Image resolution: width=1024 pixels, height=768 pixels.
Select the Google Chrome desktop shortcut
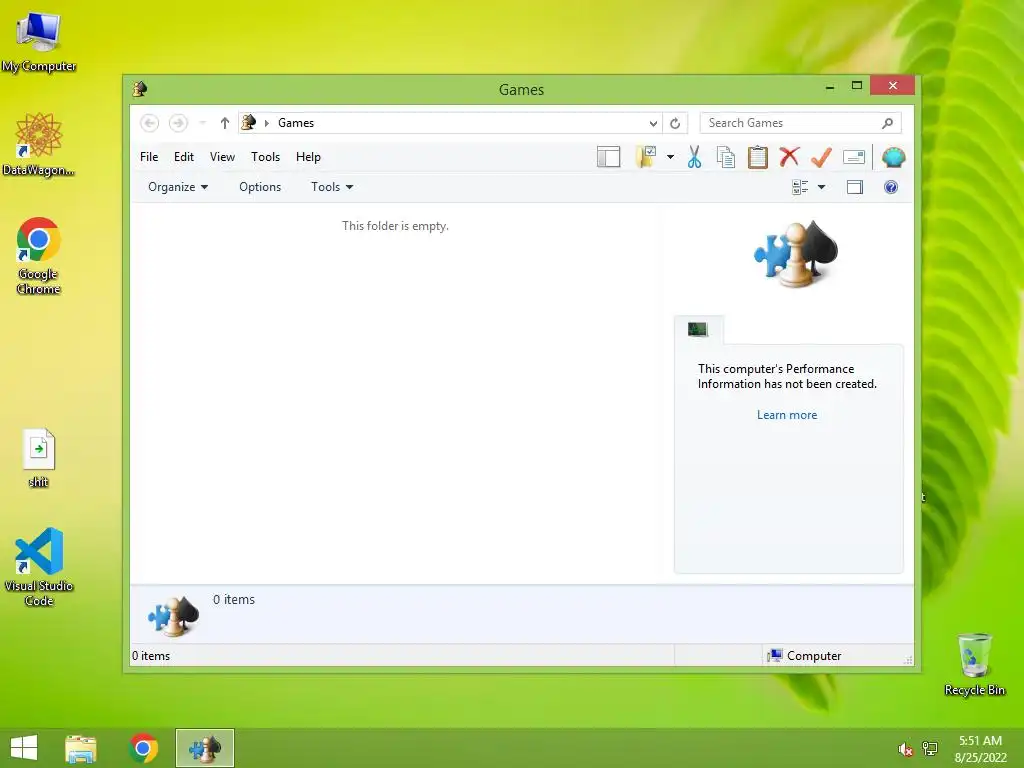39,255
